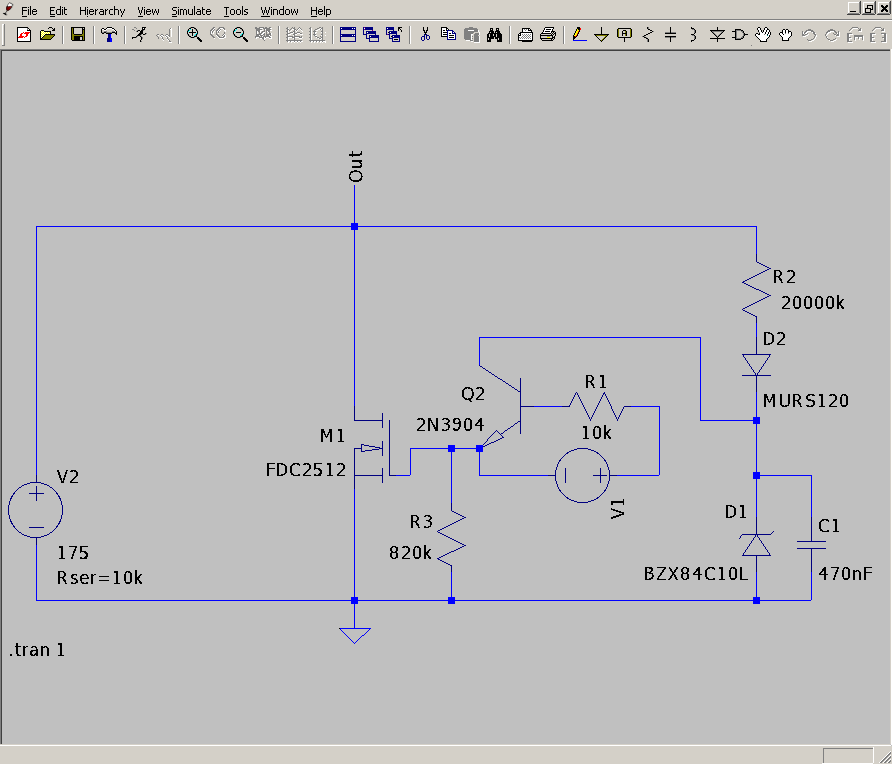This screenshot has width=892, height=764.
Task: Open Print Setup icon
Action: click(x=525, y=35)
